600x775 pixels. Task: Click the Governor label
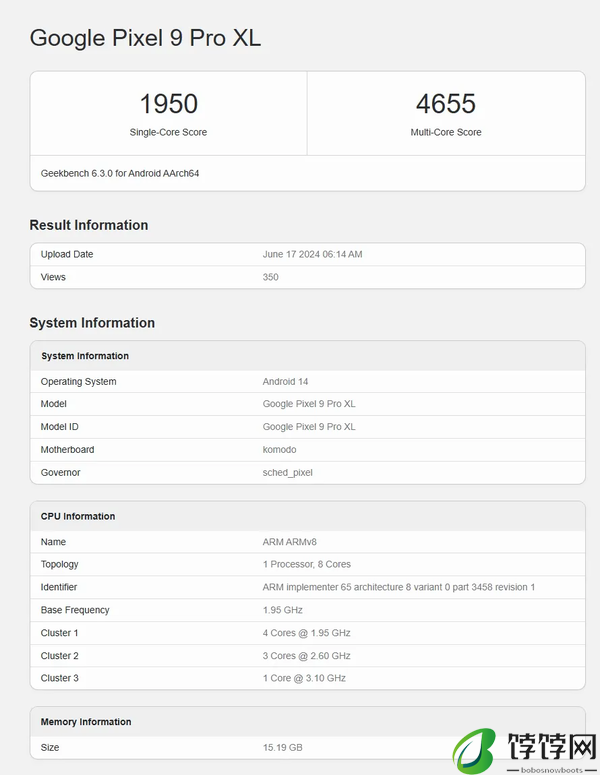[60, 473]
